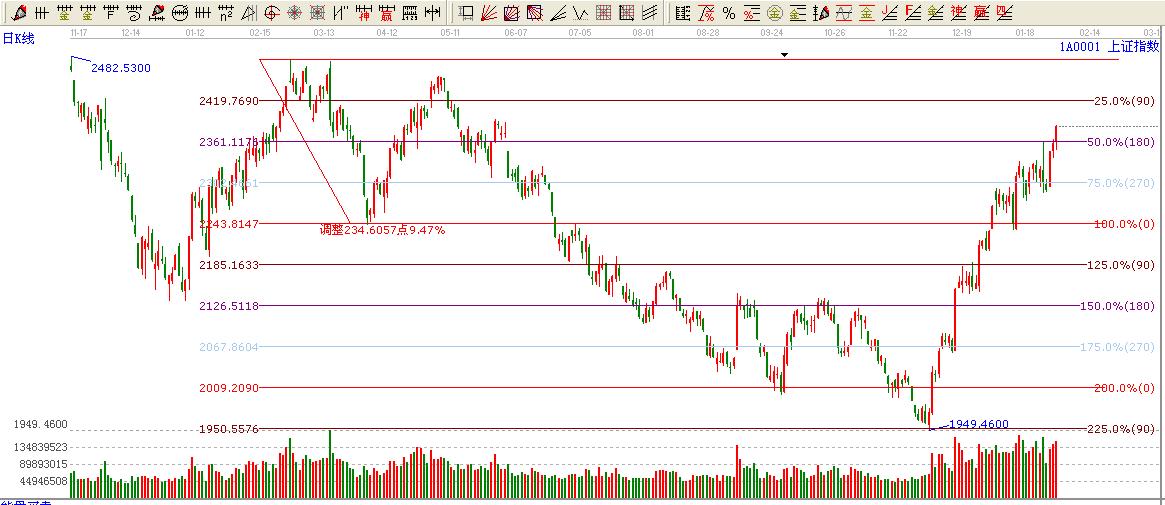Choose the n² period line tool
Viewport: 1165px width, 505px height.
pos(226,13)
